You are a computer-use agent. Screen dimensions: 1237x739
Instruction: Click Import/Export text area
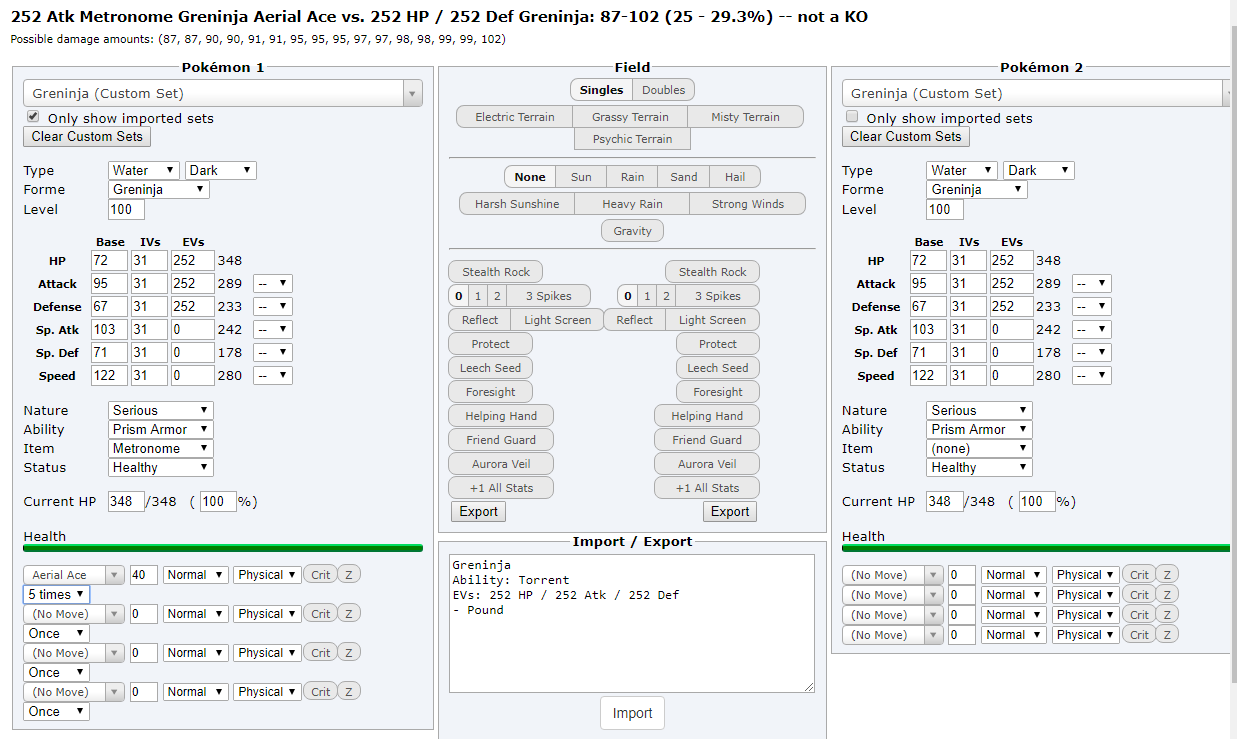pyautogui.click(x=632, y=623)
